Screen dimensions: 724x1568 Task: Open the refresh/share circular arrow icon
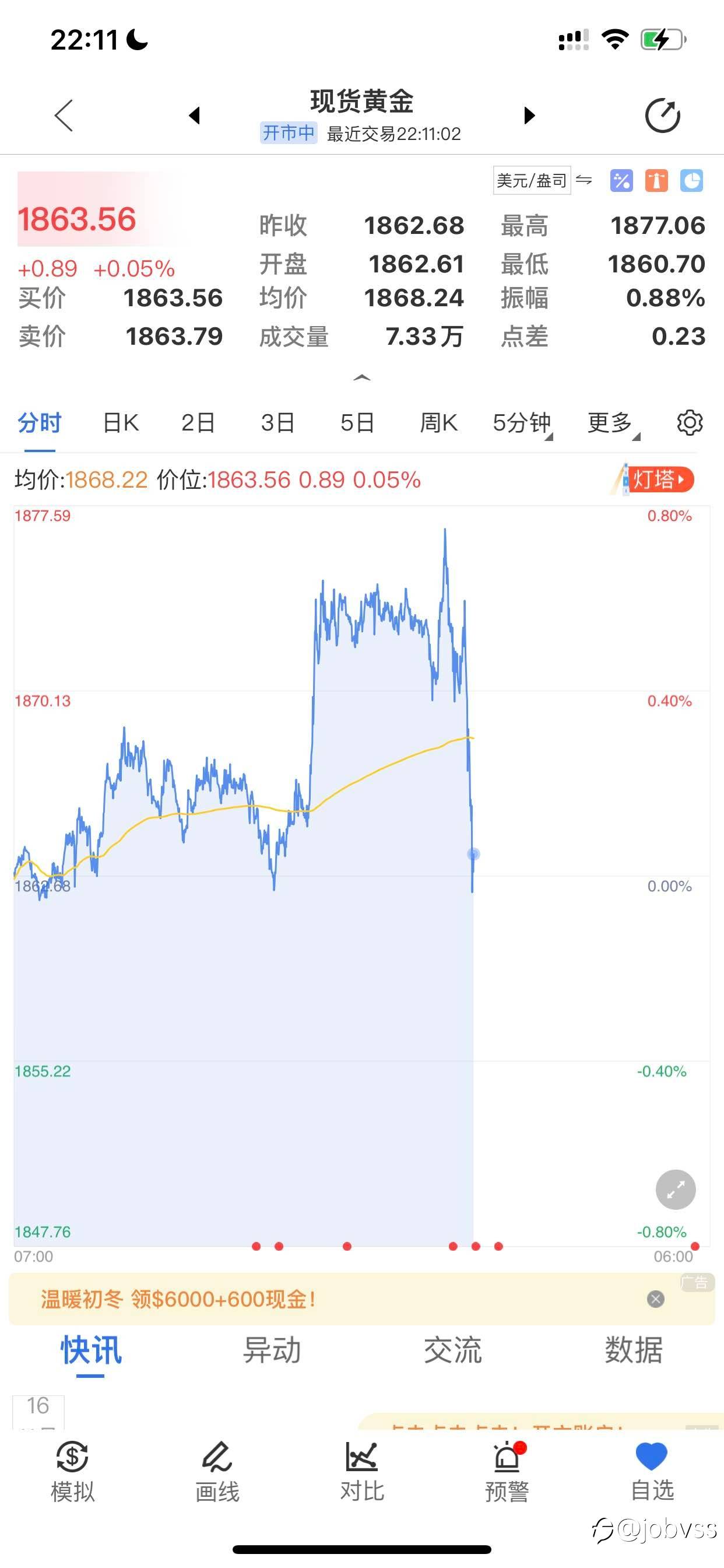pos(663,115)
